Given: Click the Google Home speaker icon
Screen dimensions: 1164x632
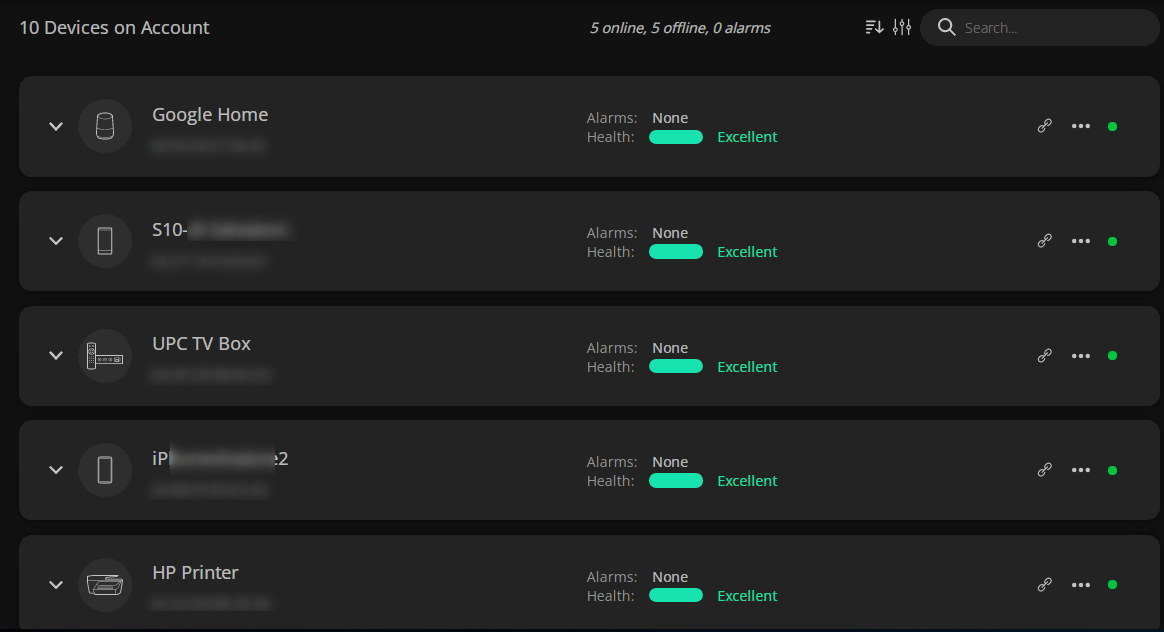Looking at the screenshot, I should click(105, 126).
